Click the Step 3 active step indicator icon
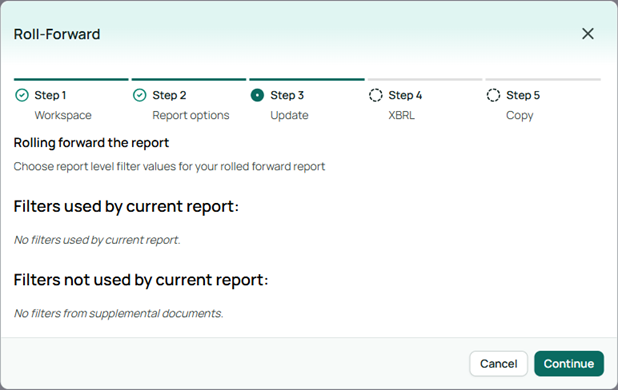 [257, 95]
